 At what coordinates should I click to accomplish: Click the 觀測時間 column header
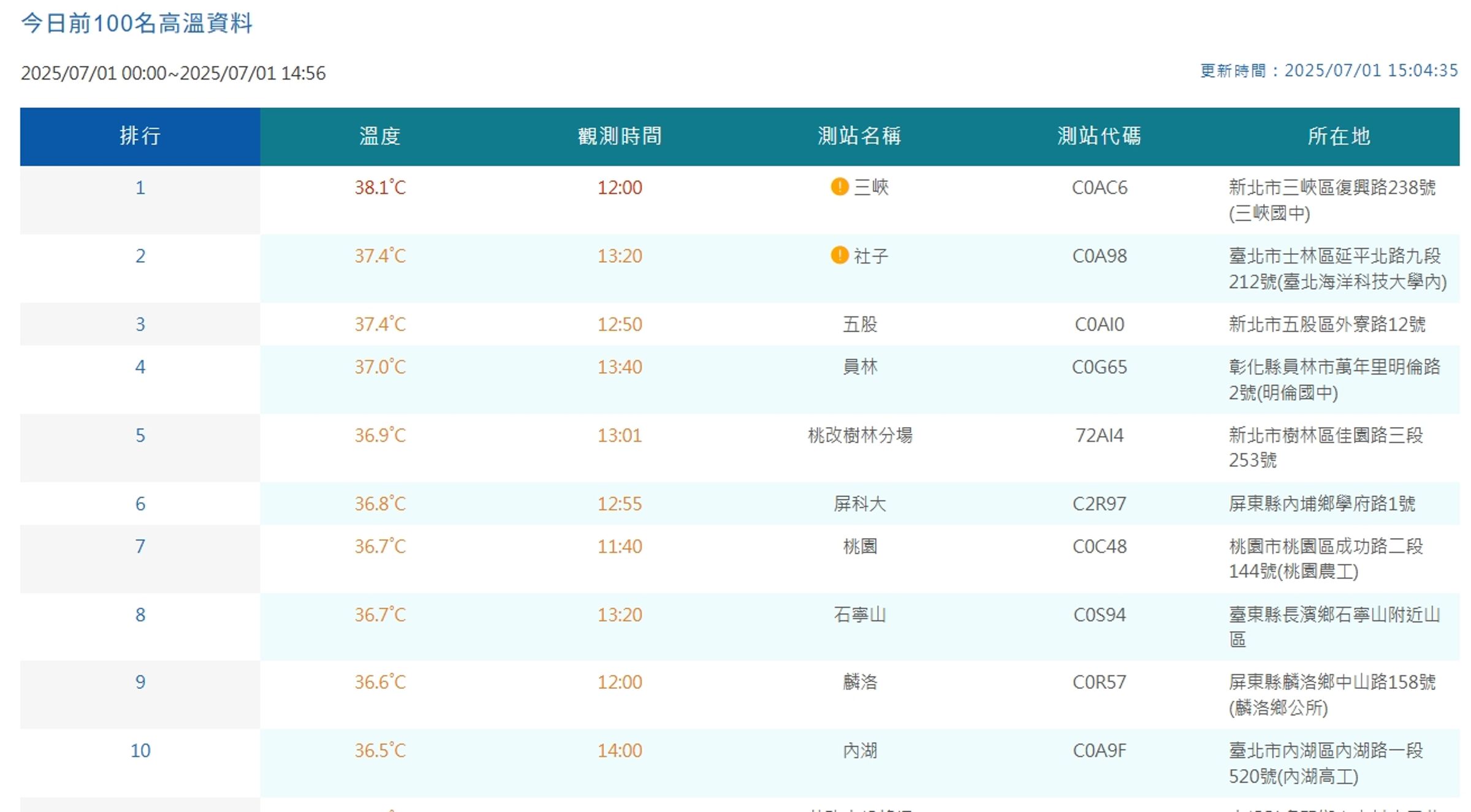point(620,136)
